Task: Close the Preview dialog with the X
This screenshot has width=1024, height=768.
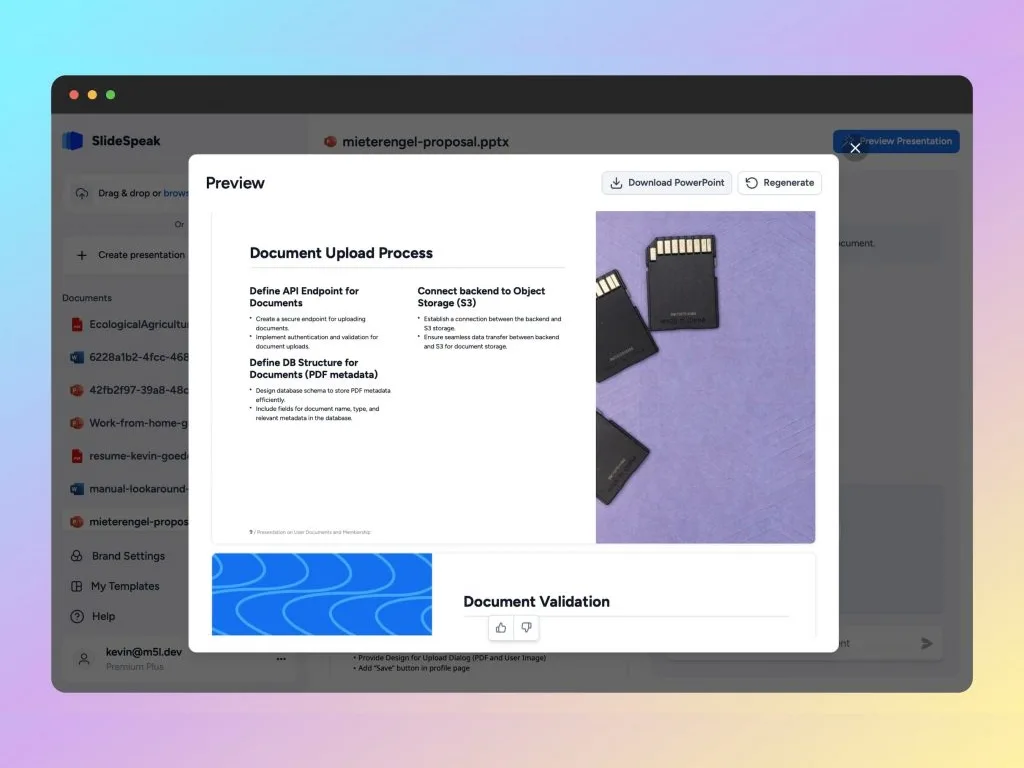Action: tap(855, 148)
